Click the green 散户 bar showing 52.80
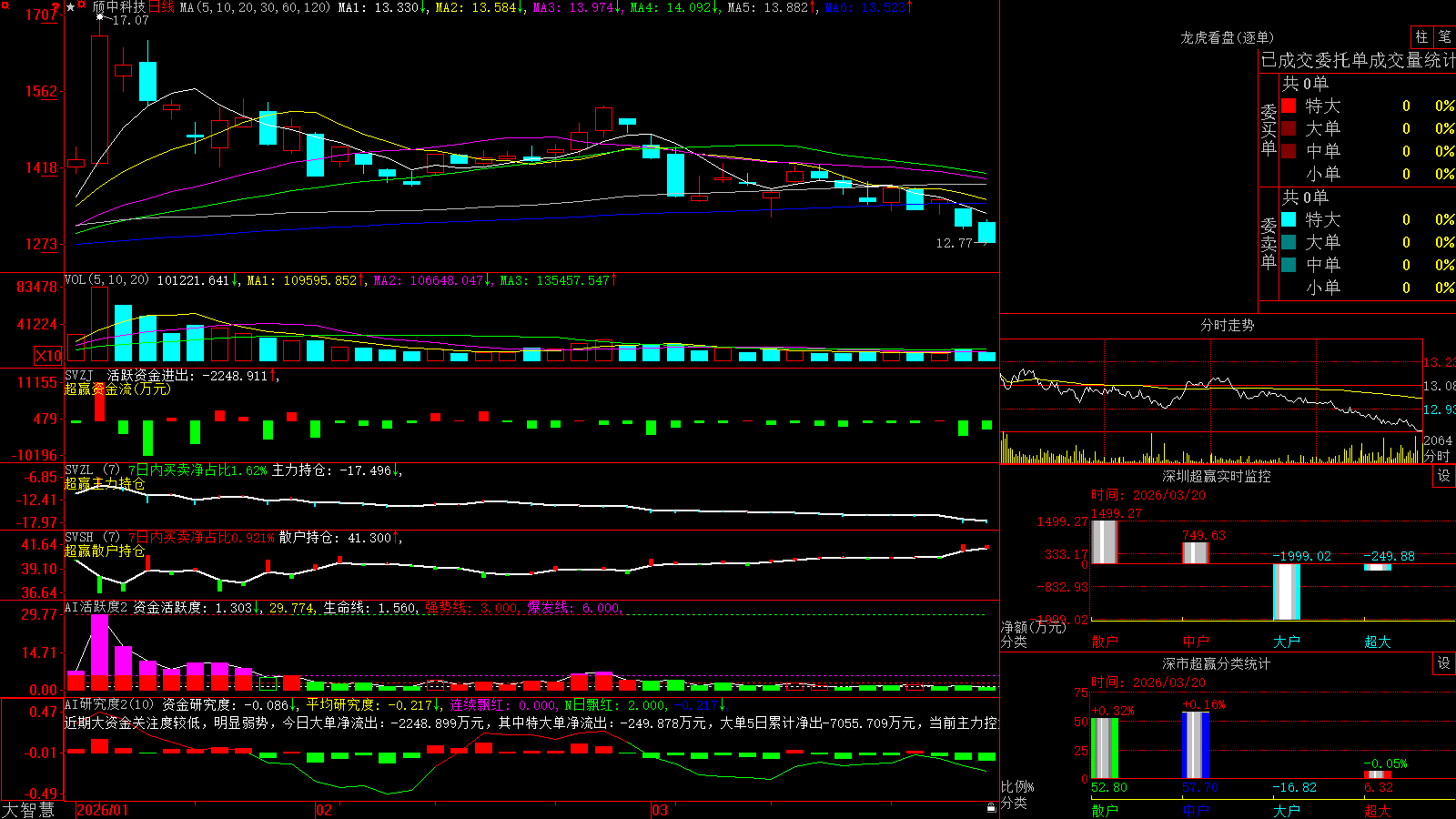The width and height of the screenshot is (1456, 819). [1104, 748]
